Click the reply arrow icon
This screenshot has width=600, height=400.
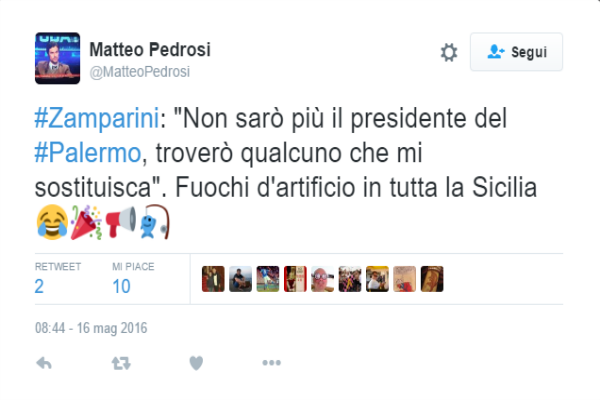(42, 363)
